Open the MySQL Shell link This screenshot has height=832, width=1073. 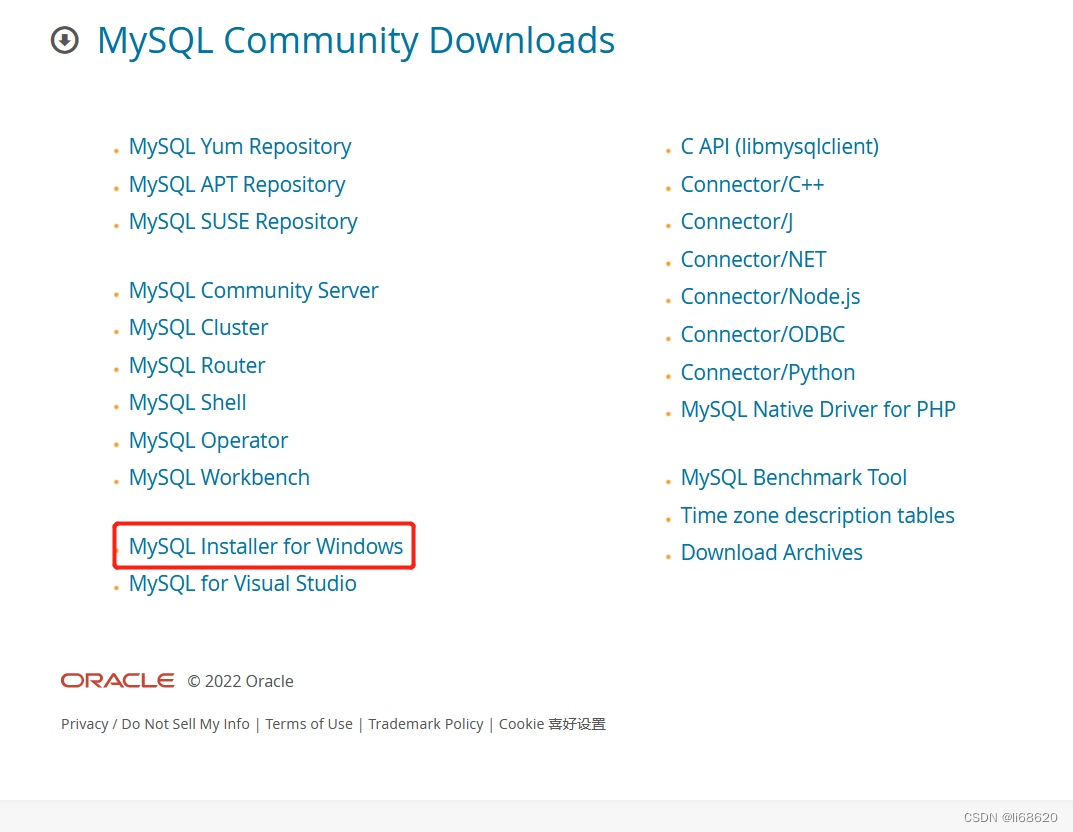[188, 402]
